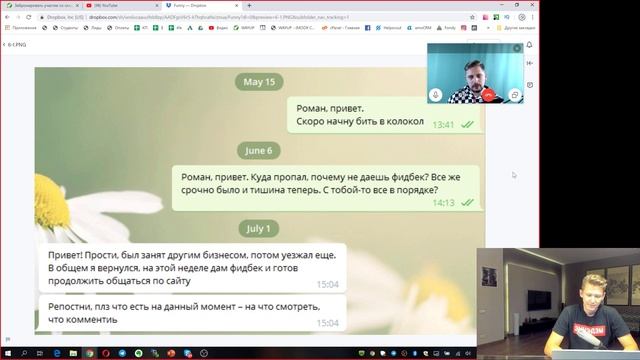Open the Helpscout bookmark
The width and height of the screenshot is (640, 360).
pos(389,28)
